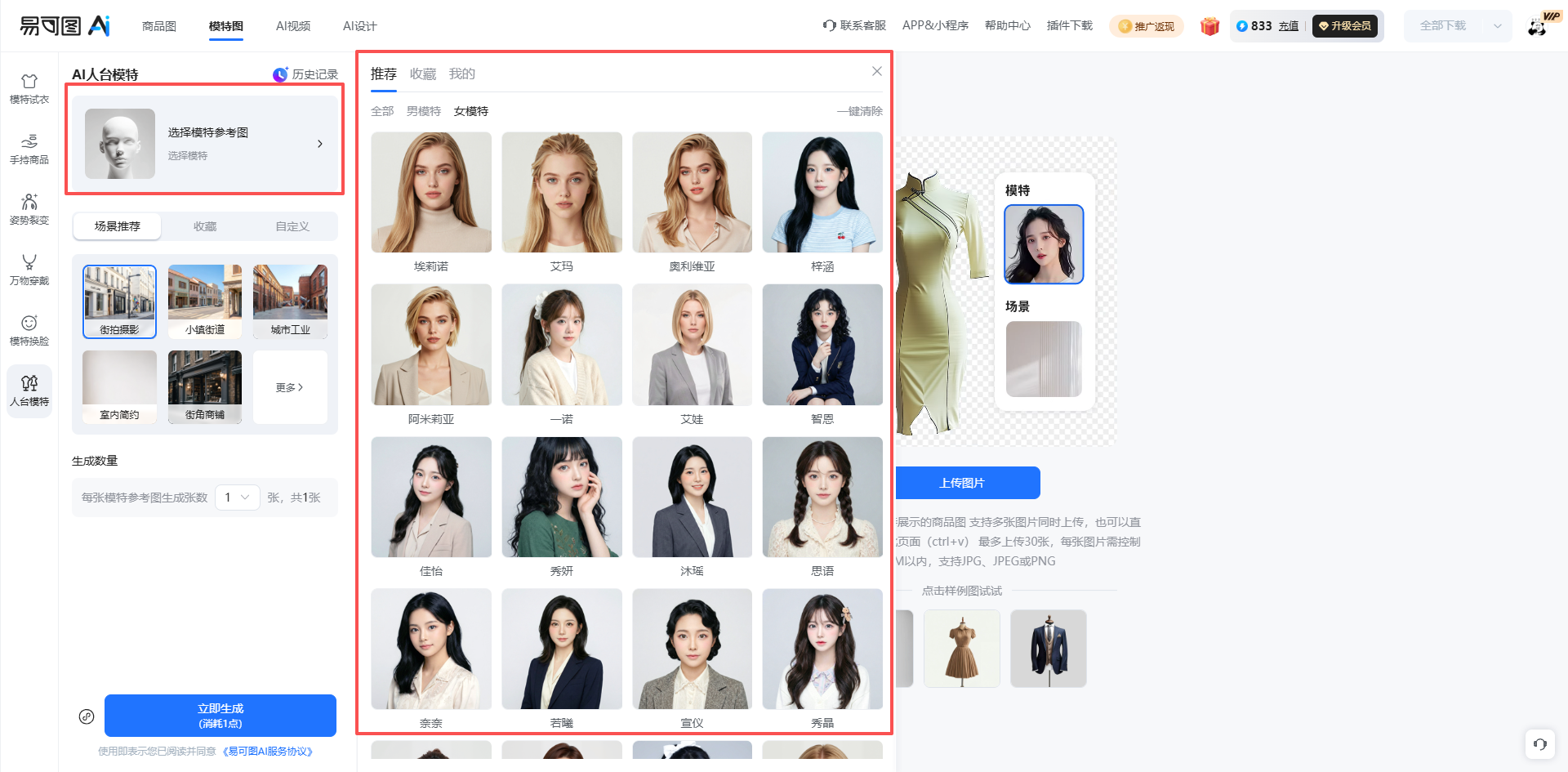The height and width of the screenshot is (772, 1568).
Task: Choose the model 智恩
Action: point(822,345)
